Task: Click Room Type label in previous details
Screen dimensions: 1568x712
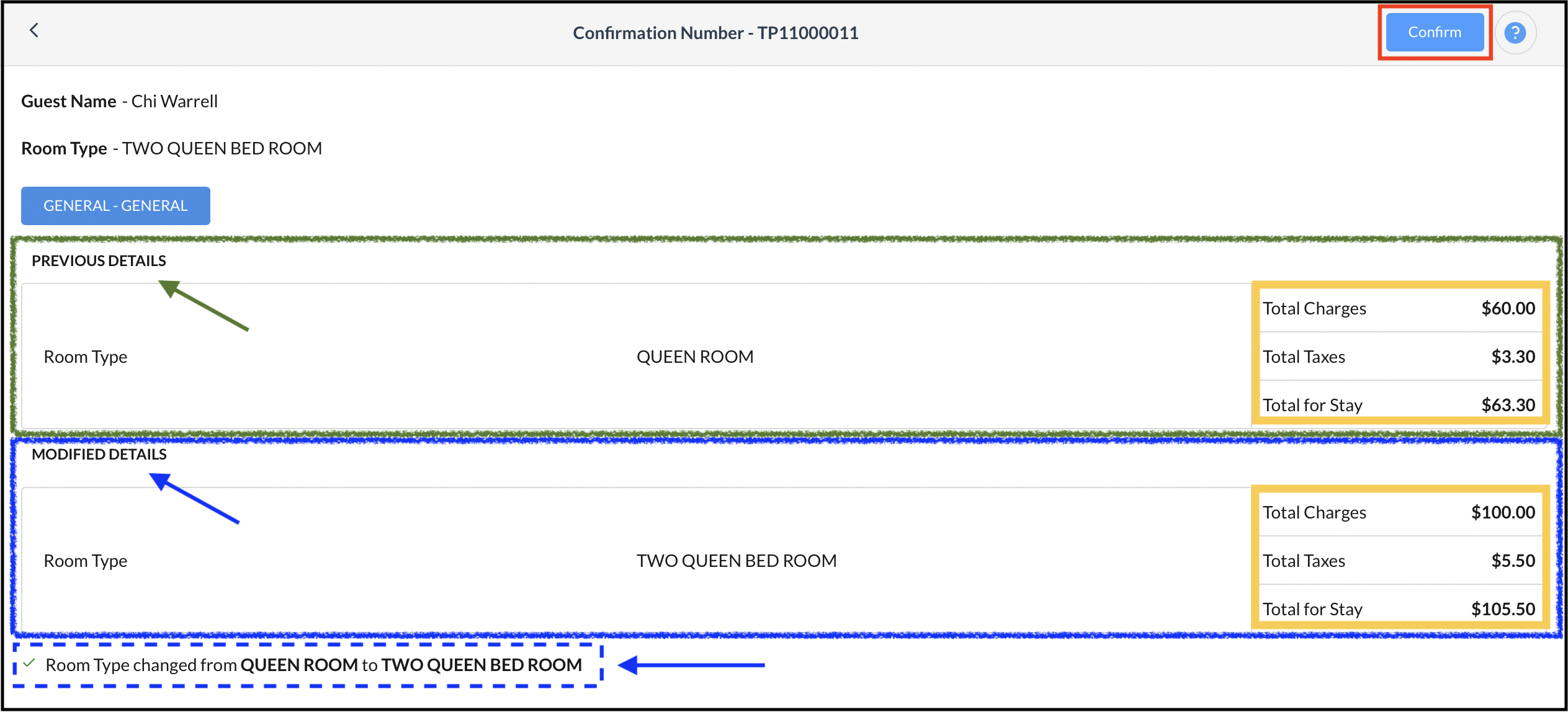Action: (x=86, y=357)
